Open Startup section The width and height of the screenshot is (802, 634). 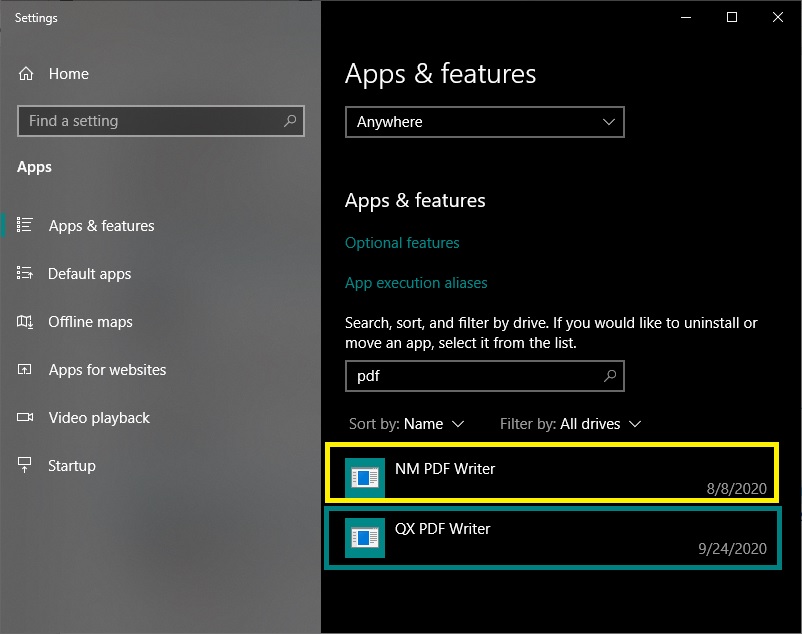pyautogui.click(x=72, y=466)
